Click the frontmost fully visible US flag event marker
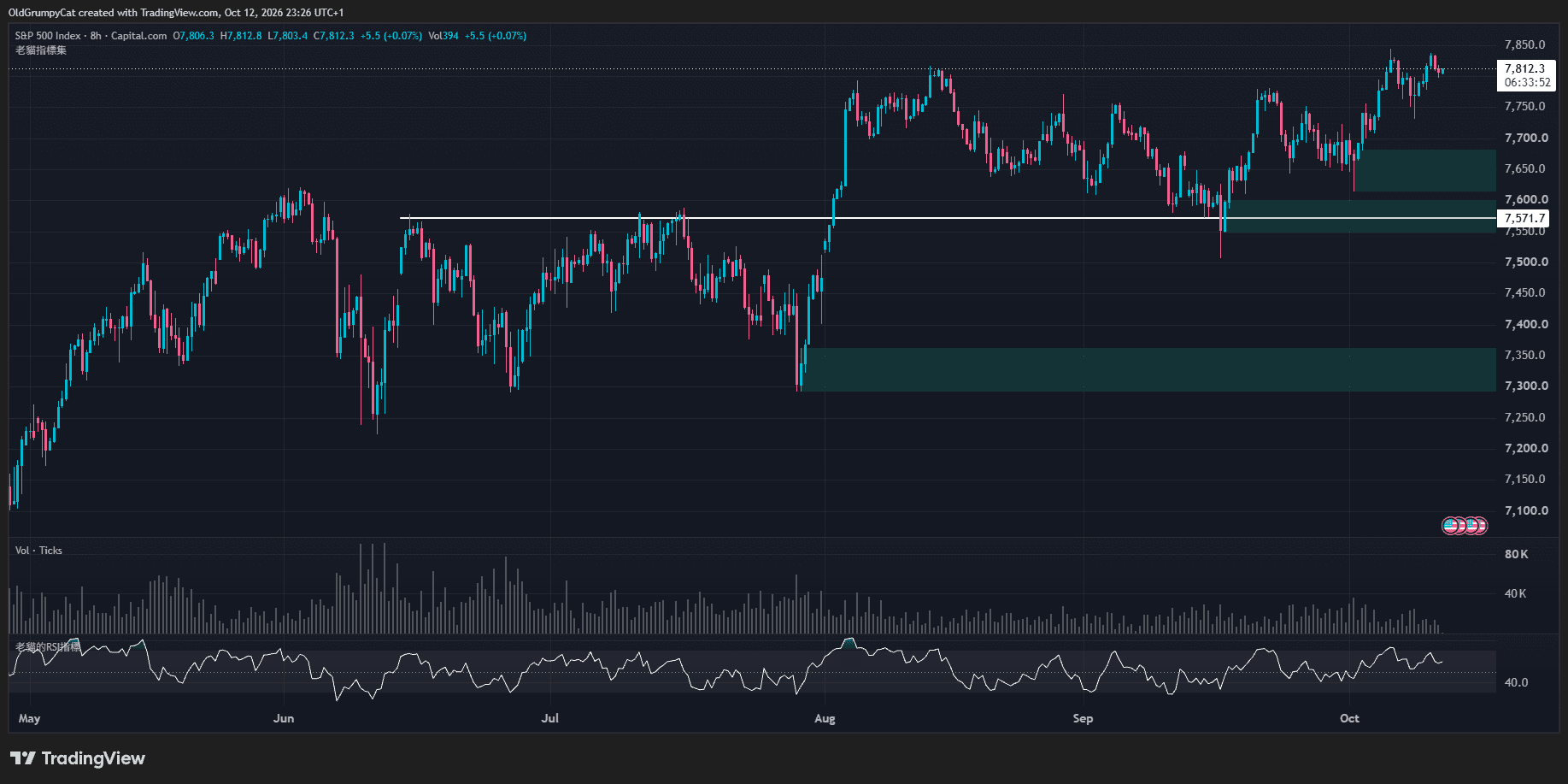Image resolution: width=1568 pixels, height=784 pixels. tap(1451, 526)
